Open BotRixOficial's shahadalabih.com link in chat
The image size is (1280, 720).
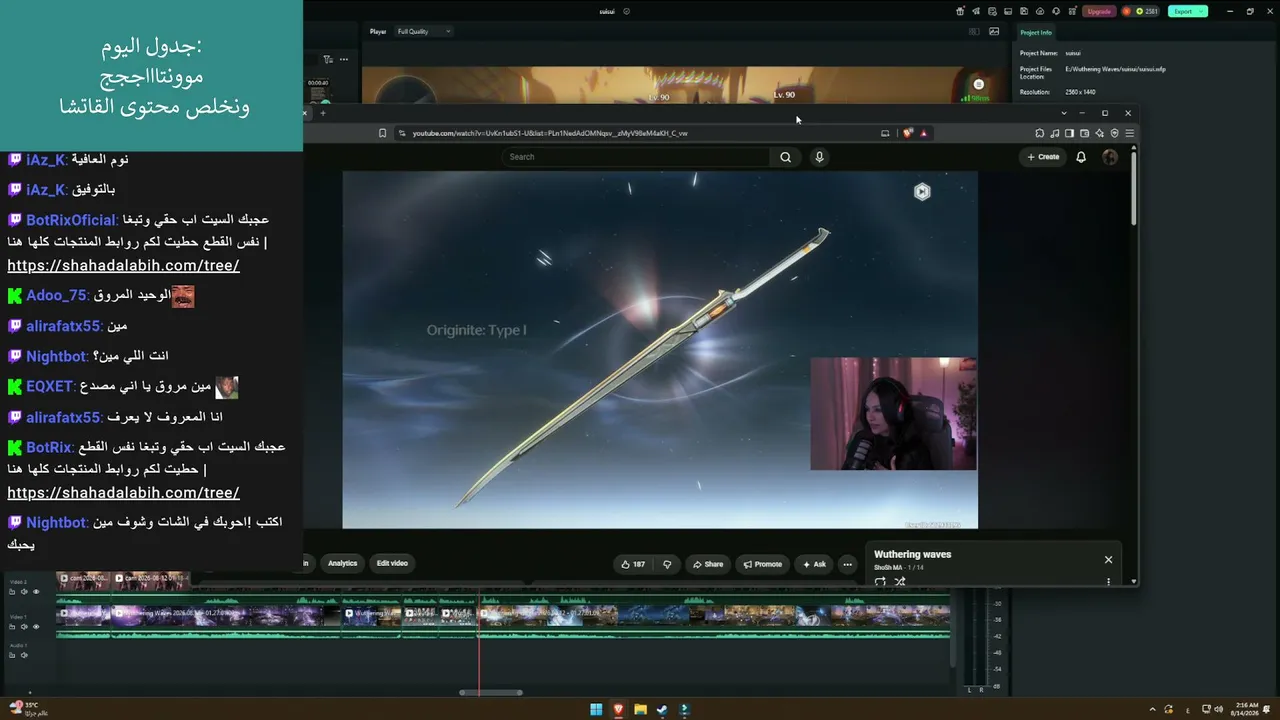pos(123,266)
